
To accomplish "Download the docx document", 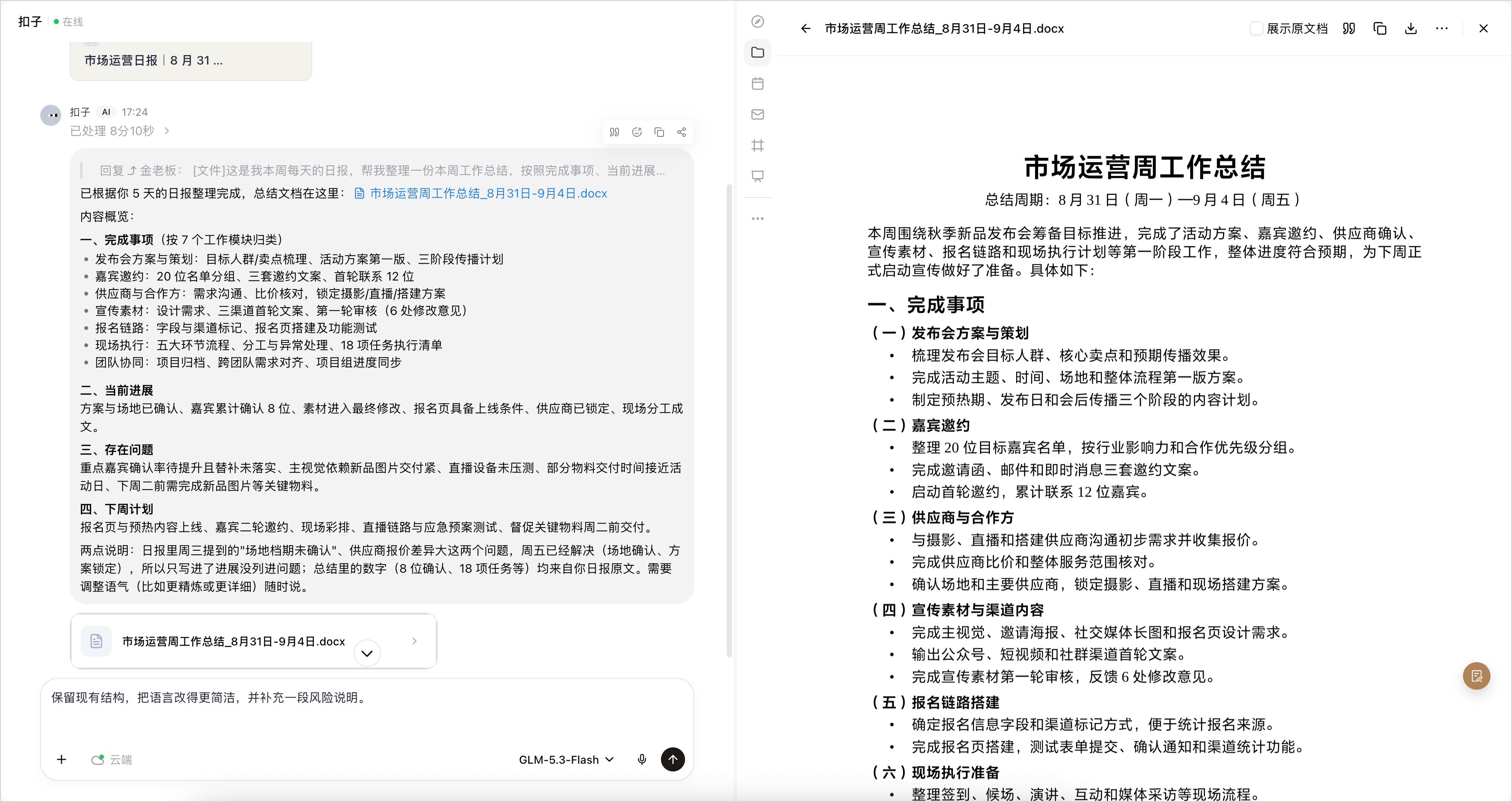I will pos(1411,28).
